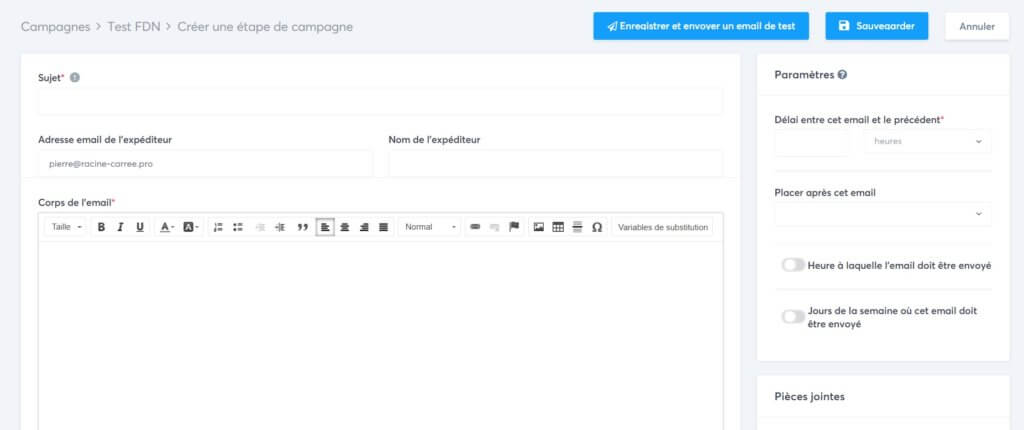
Task: Go to the Campagnes breadcrumb
Action: click(x=56, y=27)
